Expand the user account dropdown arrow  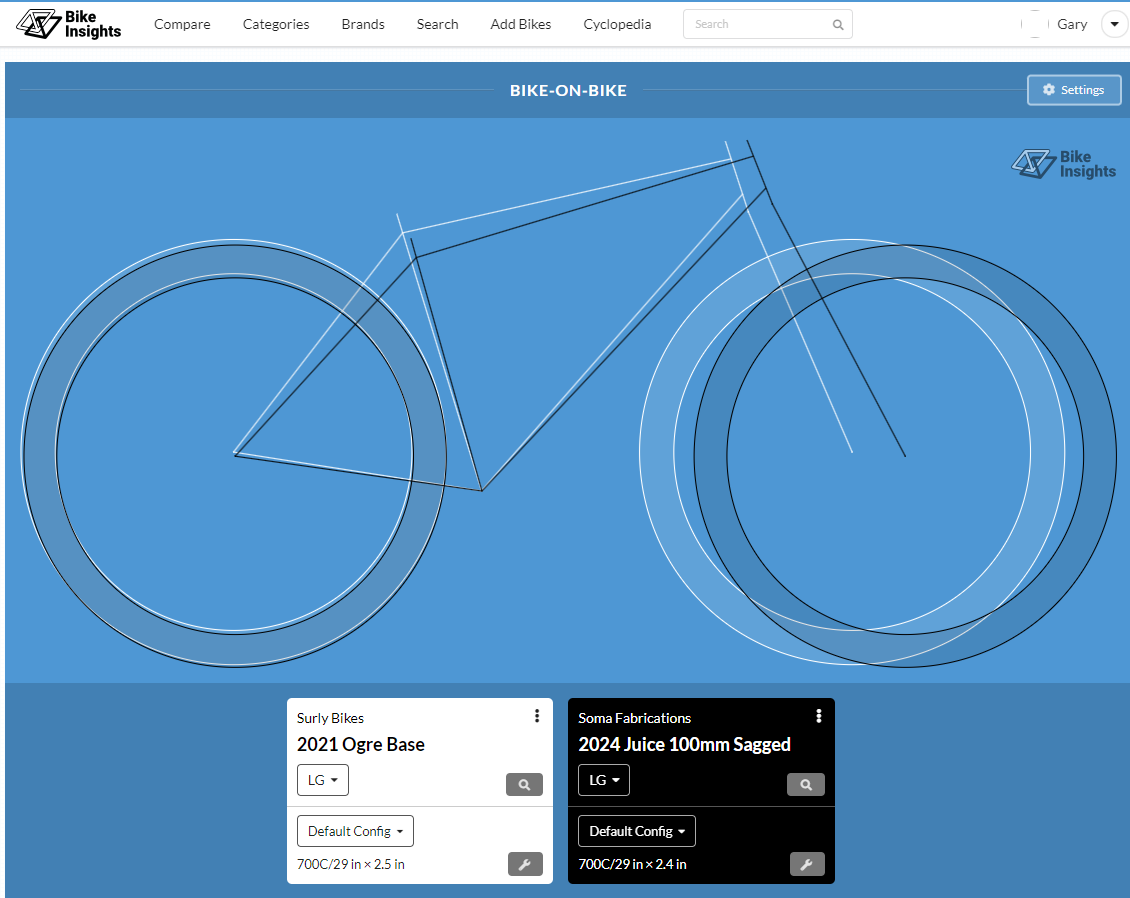tap(1114, 24)
